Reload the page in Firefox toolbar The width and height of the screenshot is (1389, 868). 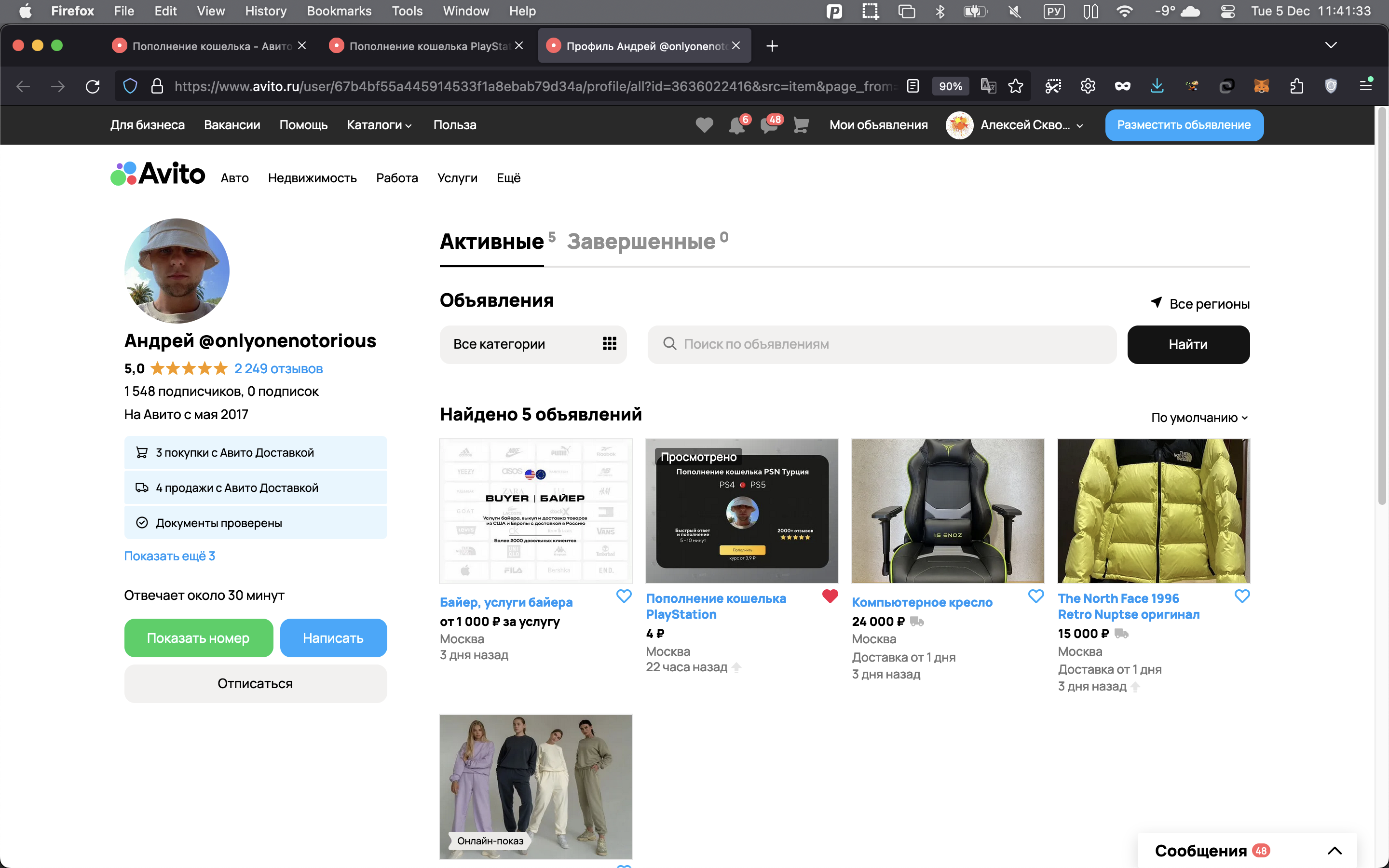click(x=93, y=86)
